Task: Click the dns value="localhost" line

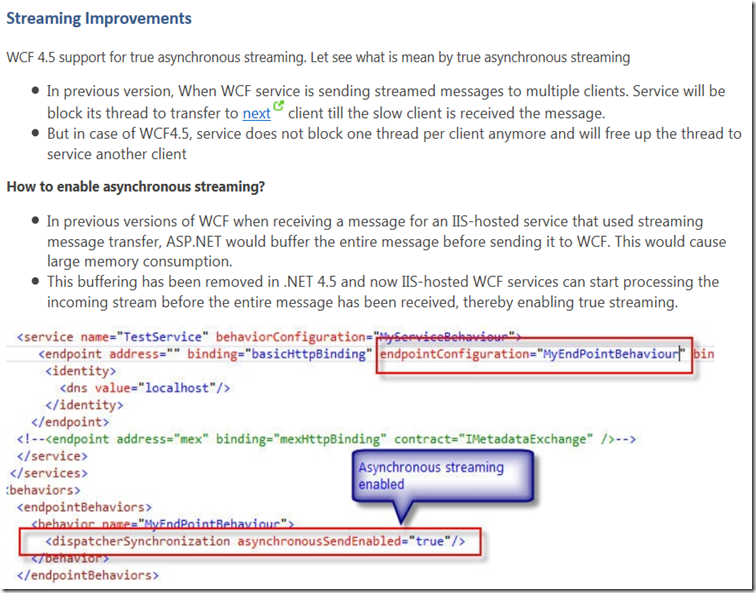Action: (145, 388)
